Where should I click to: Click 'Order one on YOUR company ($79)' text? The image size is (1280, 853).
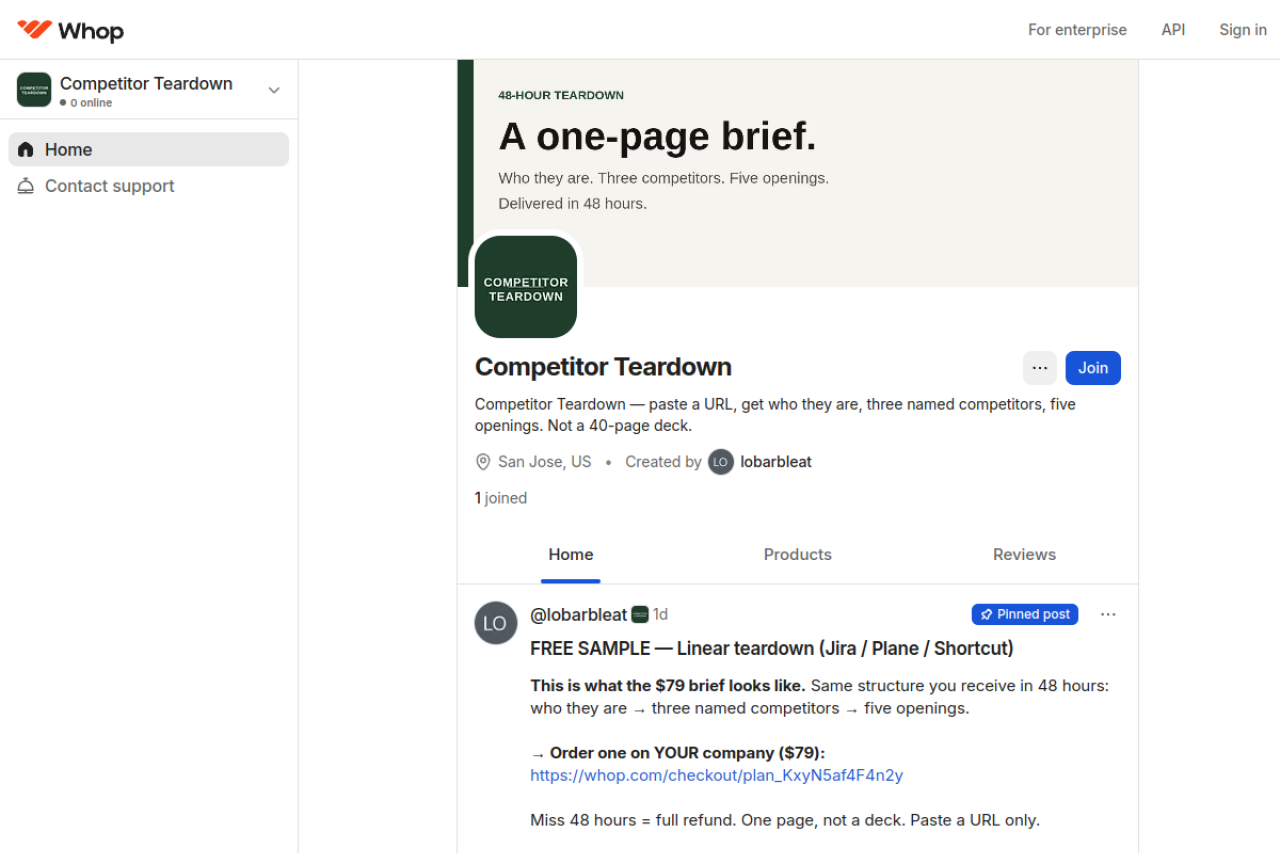coord(687,753)
